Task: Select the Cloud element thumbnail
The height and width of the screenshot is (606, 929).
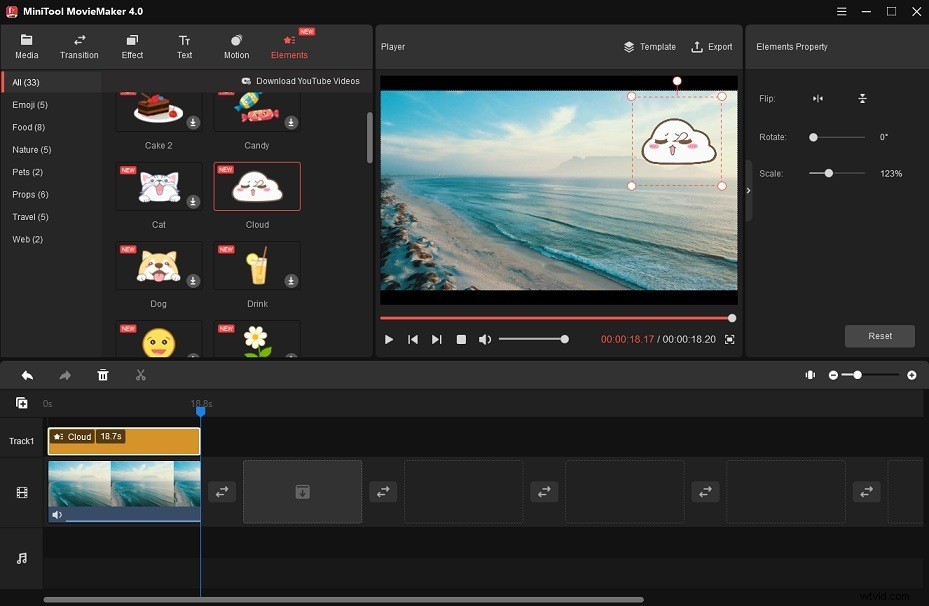Action: click(x=257, y=186)
